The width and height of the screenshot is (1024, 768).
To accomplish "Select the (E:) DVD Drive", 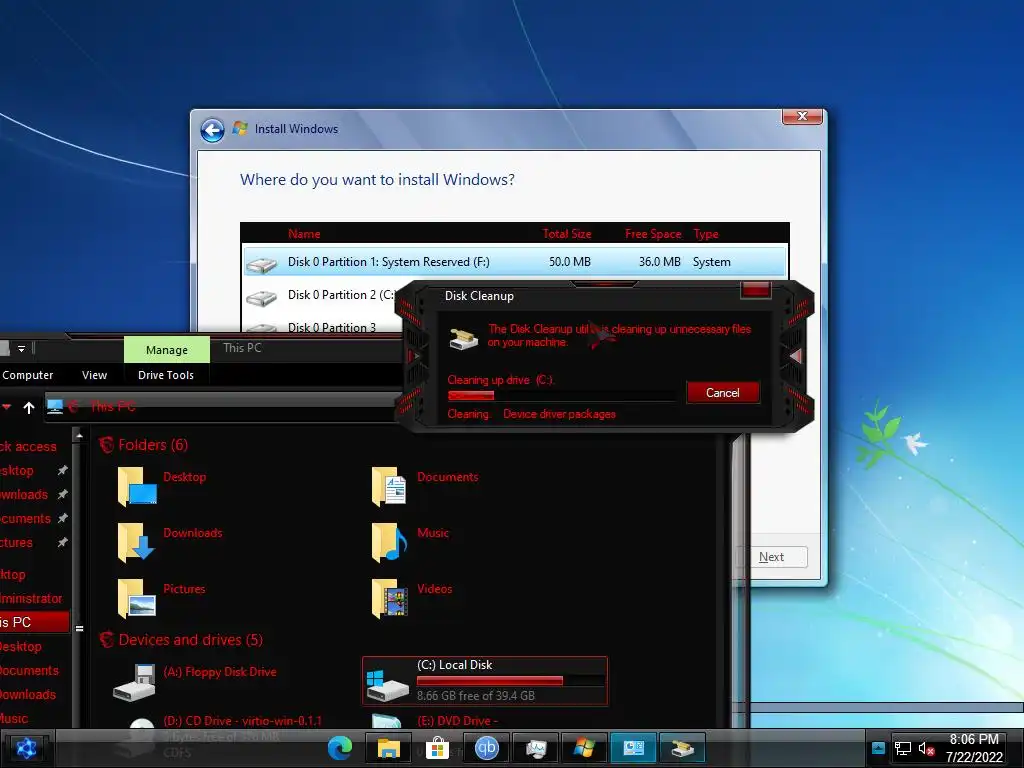I will pyautogui.click(x=434, y=721).
